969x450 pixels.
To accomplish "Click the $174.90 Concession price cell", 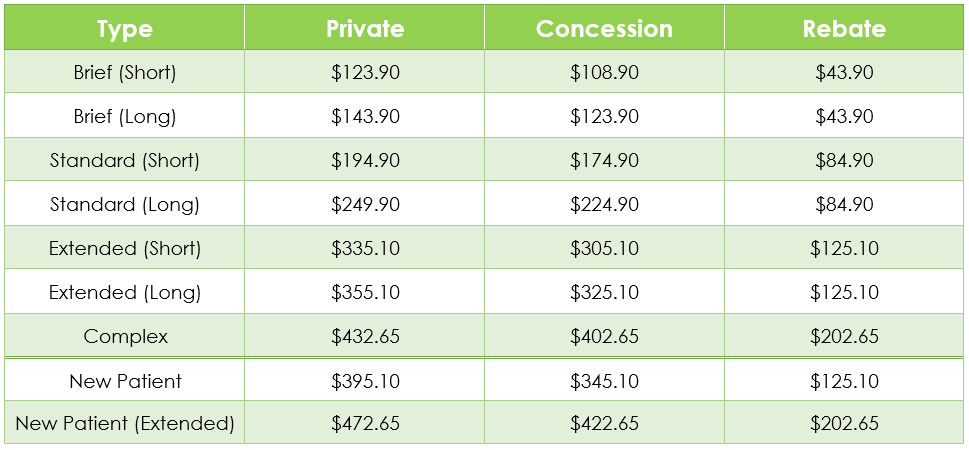I will 604,160.
